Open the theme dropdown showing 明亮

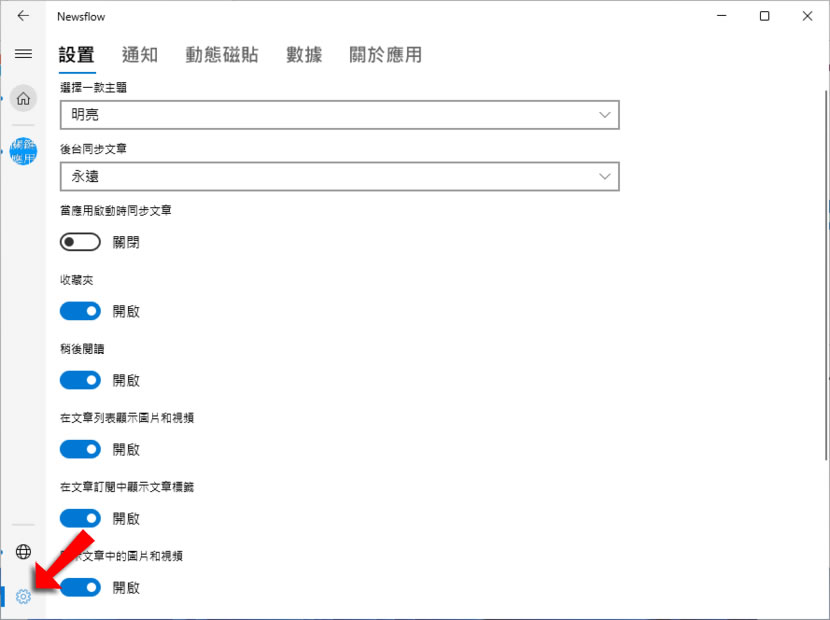click(x=339, y=115)
